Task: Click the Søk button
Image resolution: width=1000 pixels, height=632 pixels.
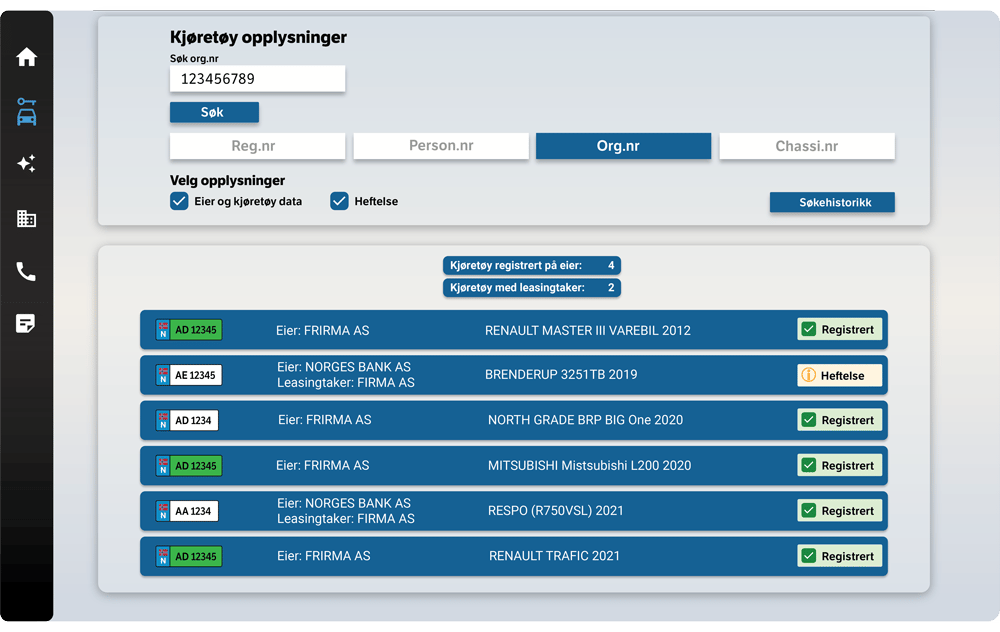Action: tap(214, 112)
